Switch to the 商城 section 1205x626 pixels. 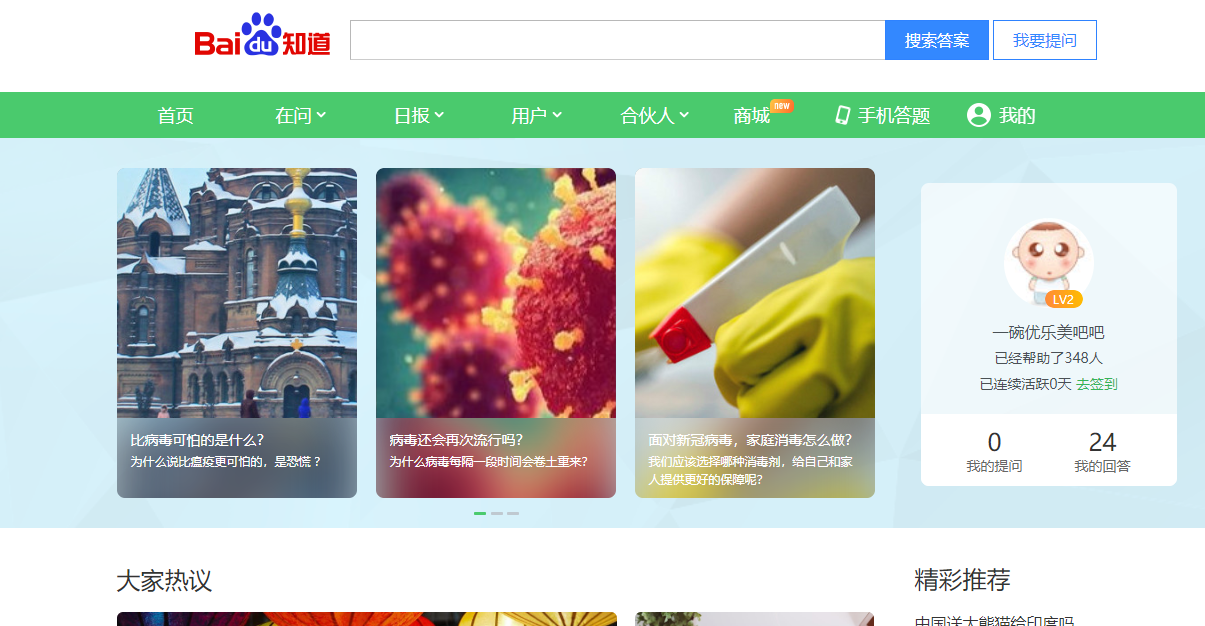pyautogui.click(x=752, y=115)
